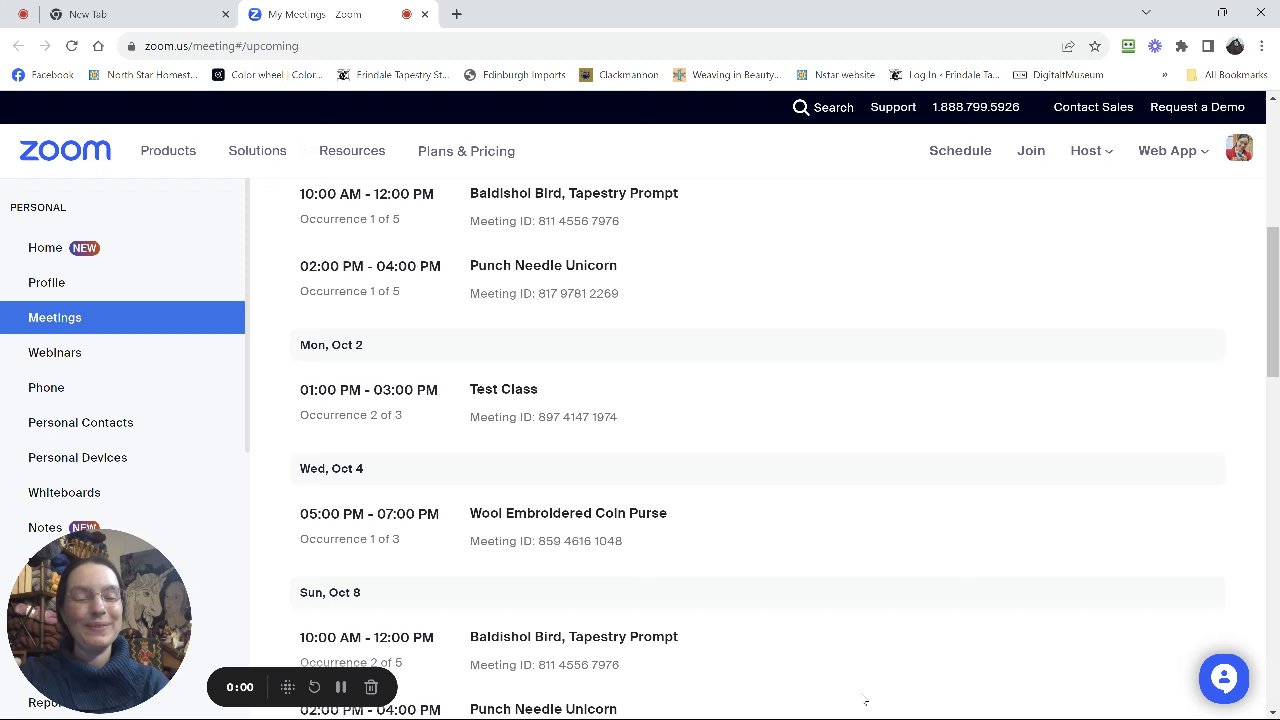The height and width of the screenshot is (720, 1280).
Task: Open the Clackmannon bookmark
Action: (x=618, y=75)
